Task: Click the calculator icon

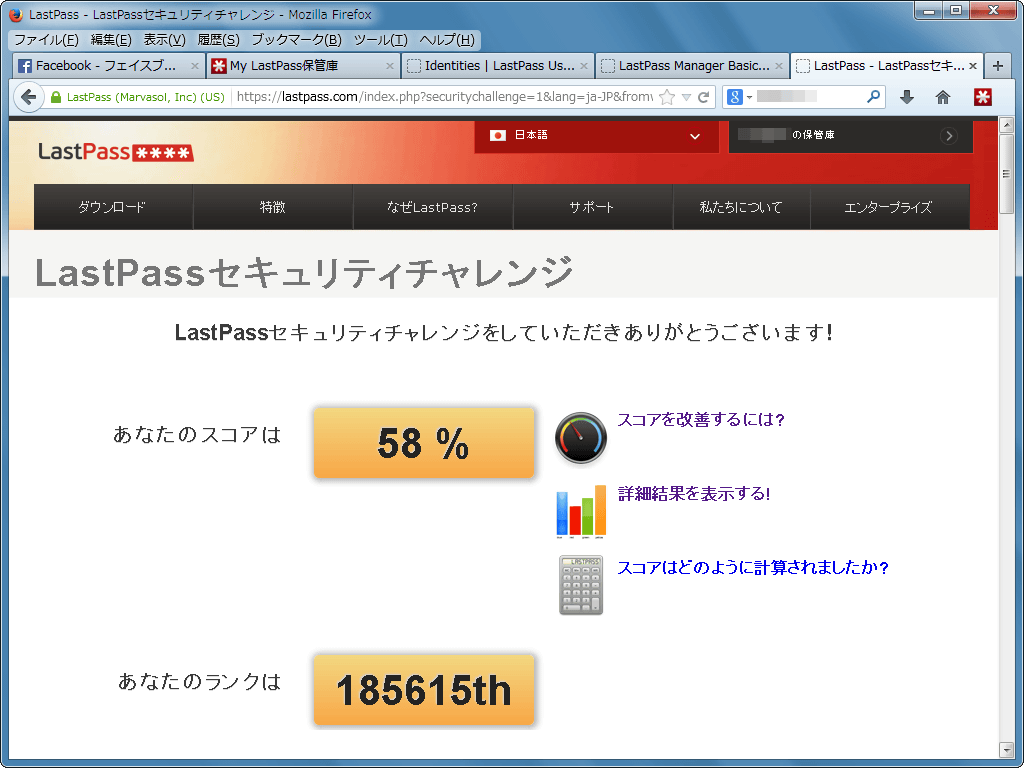Action: coord(581,585)
